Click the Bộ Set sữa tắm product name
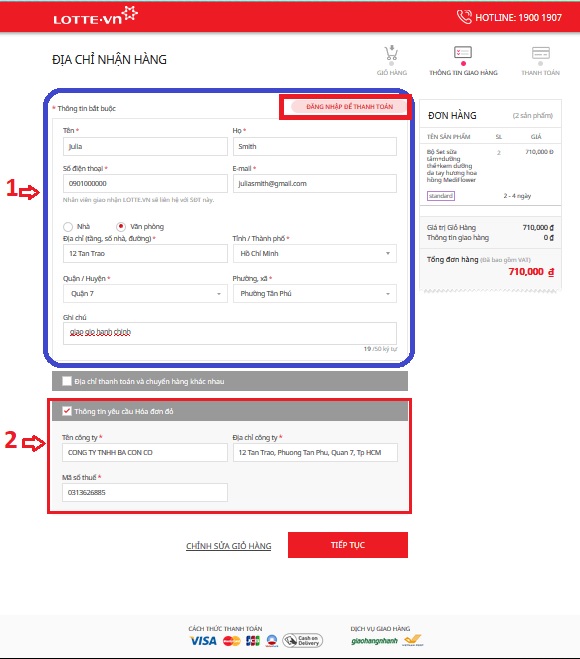Screen dimensions: 580x659 452,166
